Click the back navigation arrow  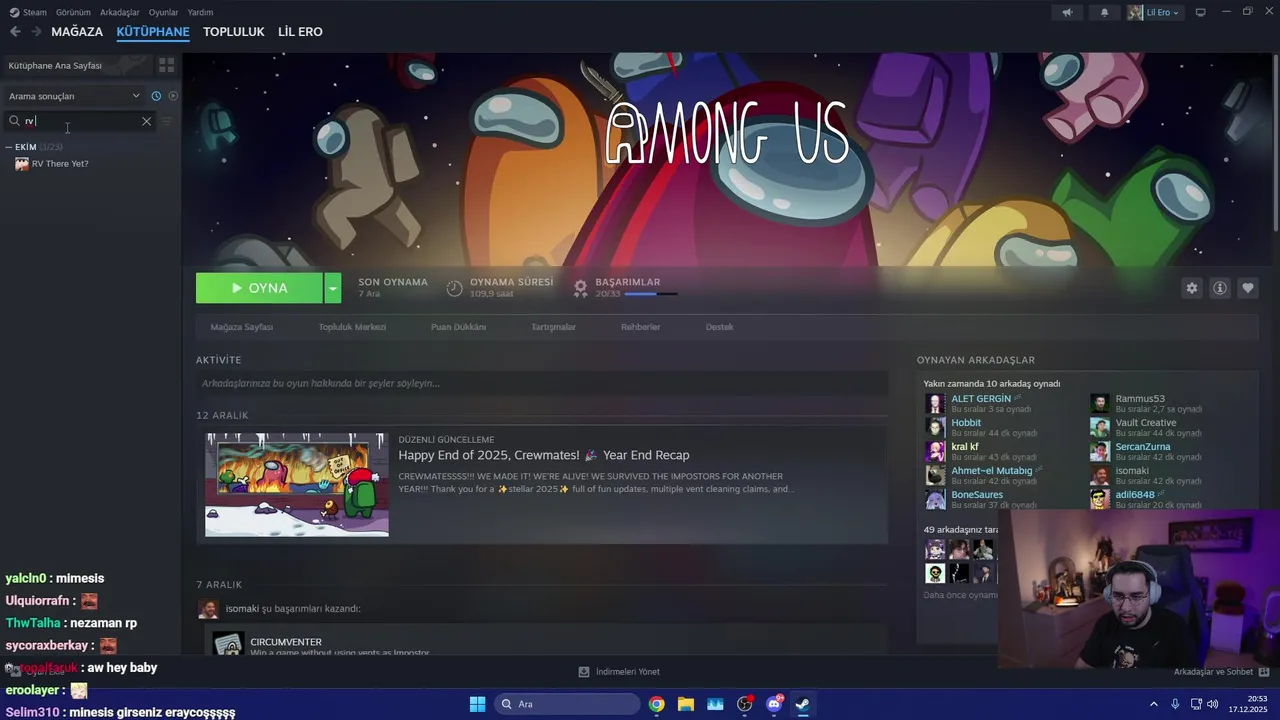tap(15, 32)
